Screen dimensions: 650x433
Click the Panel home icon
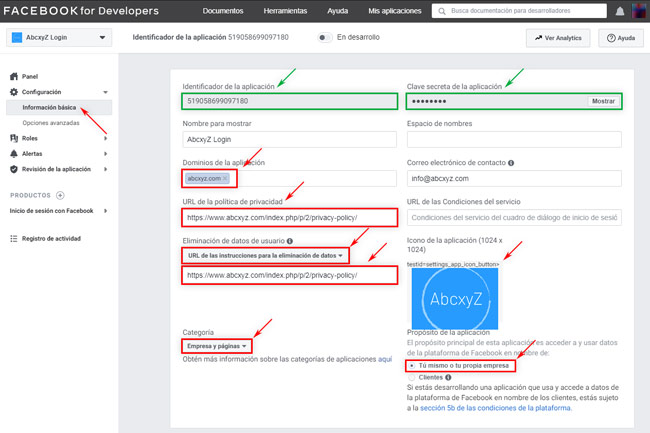[x=14, y=76]
